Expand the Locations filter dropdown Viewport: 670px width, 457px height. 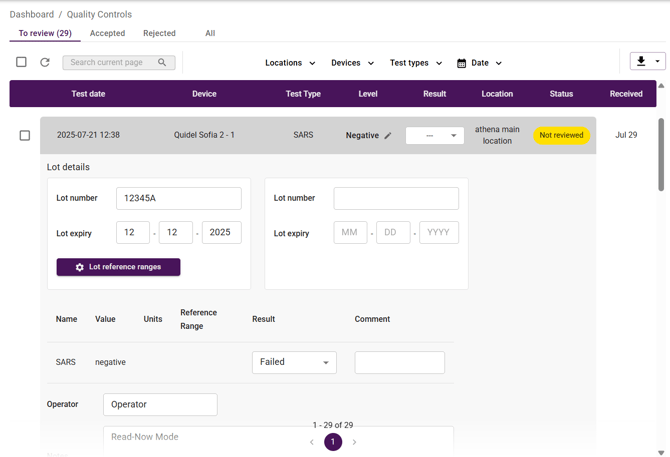point(290,63)
